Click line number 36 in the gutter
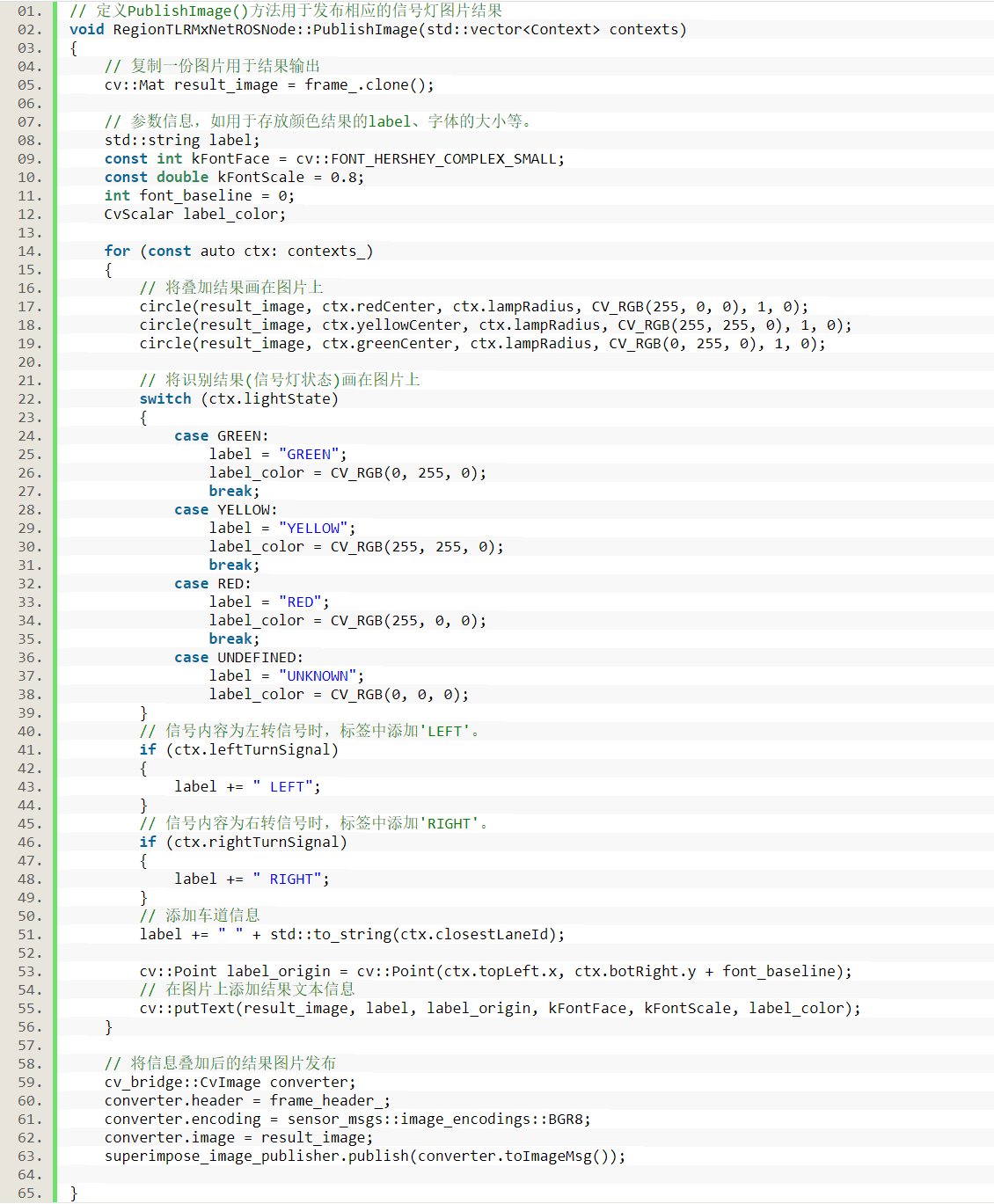The image size is (994, 1204). click(28, 657)
